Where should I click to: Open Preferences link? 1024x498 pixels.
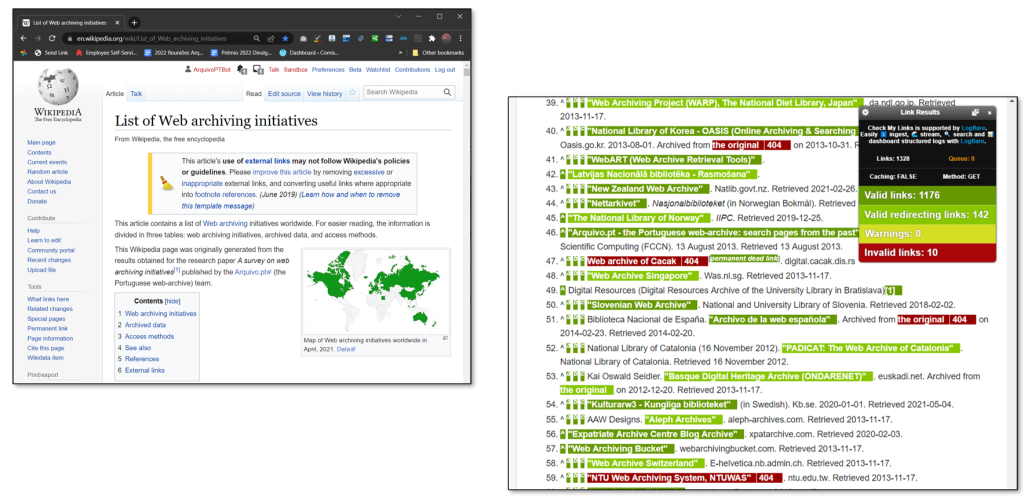tap(328, 70)
